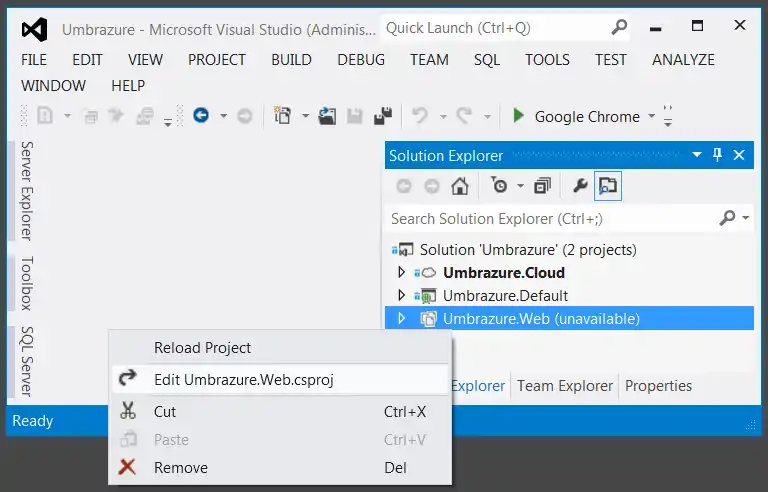Choose Edit Umbrazure.Web.csproj menu entry
This screenshot has width=768, height=492.
(280, 379)
